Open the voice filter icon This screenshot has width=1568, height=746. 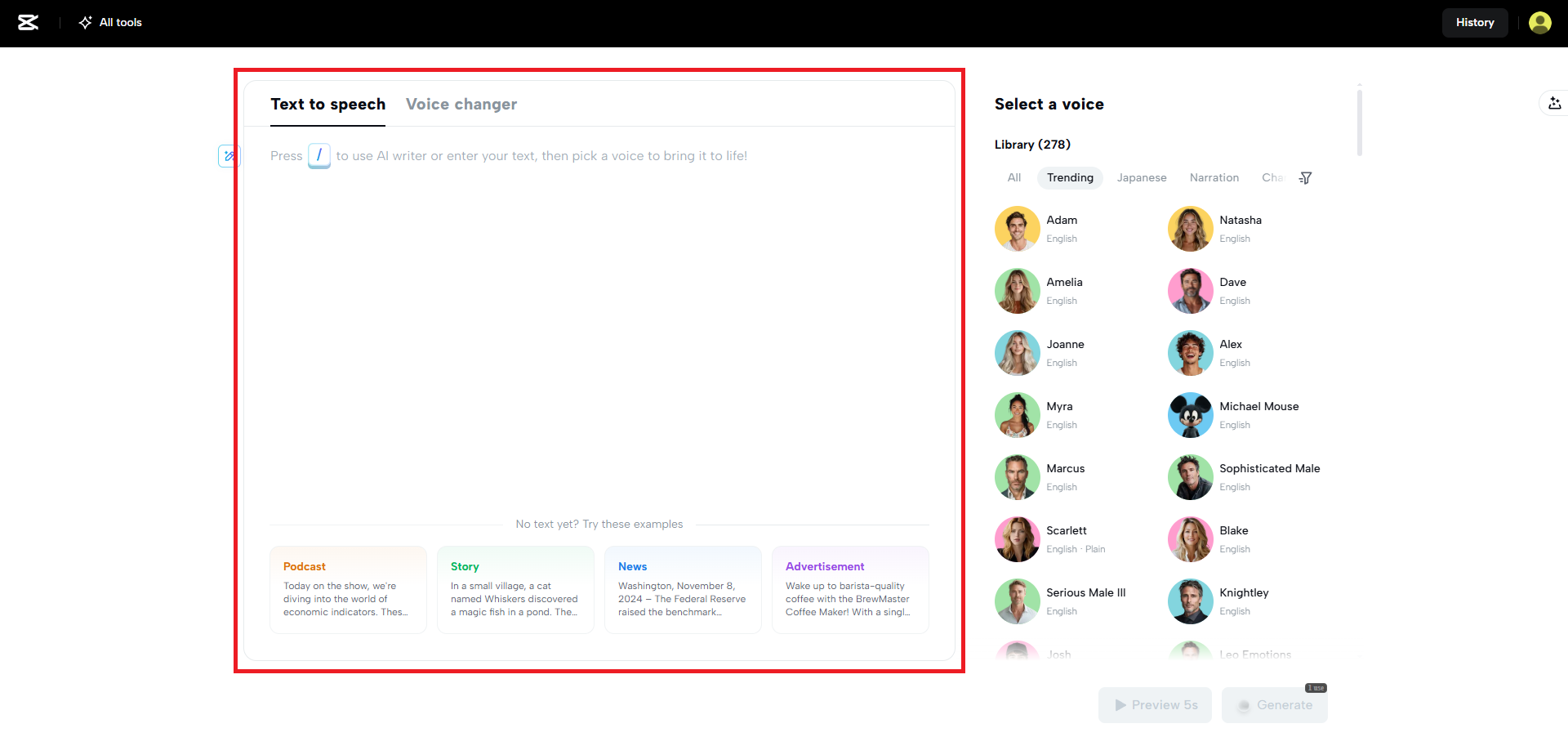click(1305, 178)
